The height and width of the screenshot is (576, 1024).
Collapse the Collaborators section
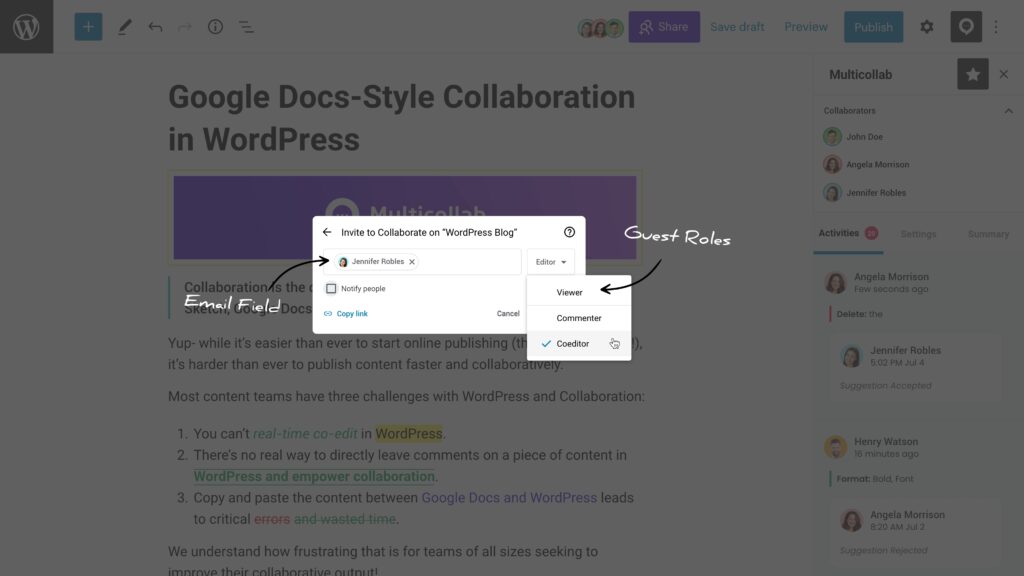pos(1008,111)
